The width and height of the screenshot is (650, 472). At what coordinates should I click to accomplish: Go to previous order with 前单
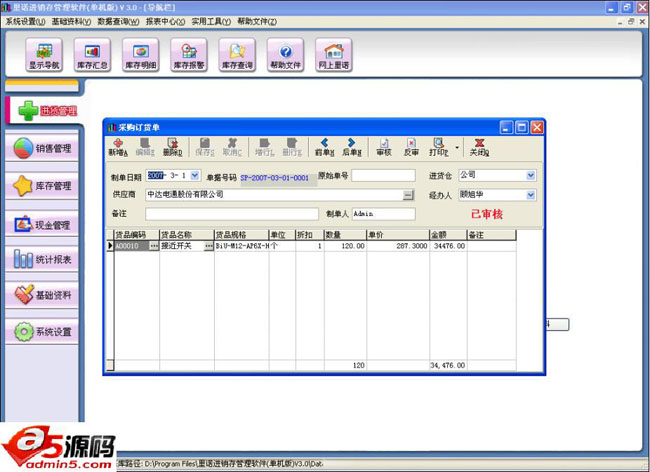click(323, 147)
